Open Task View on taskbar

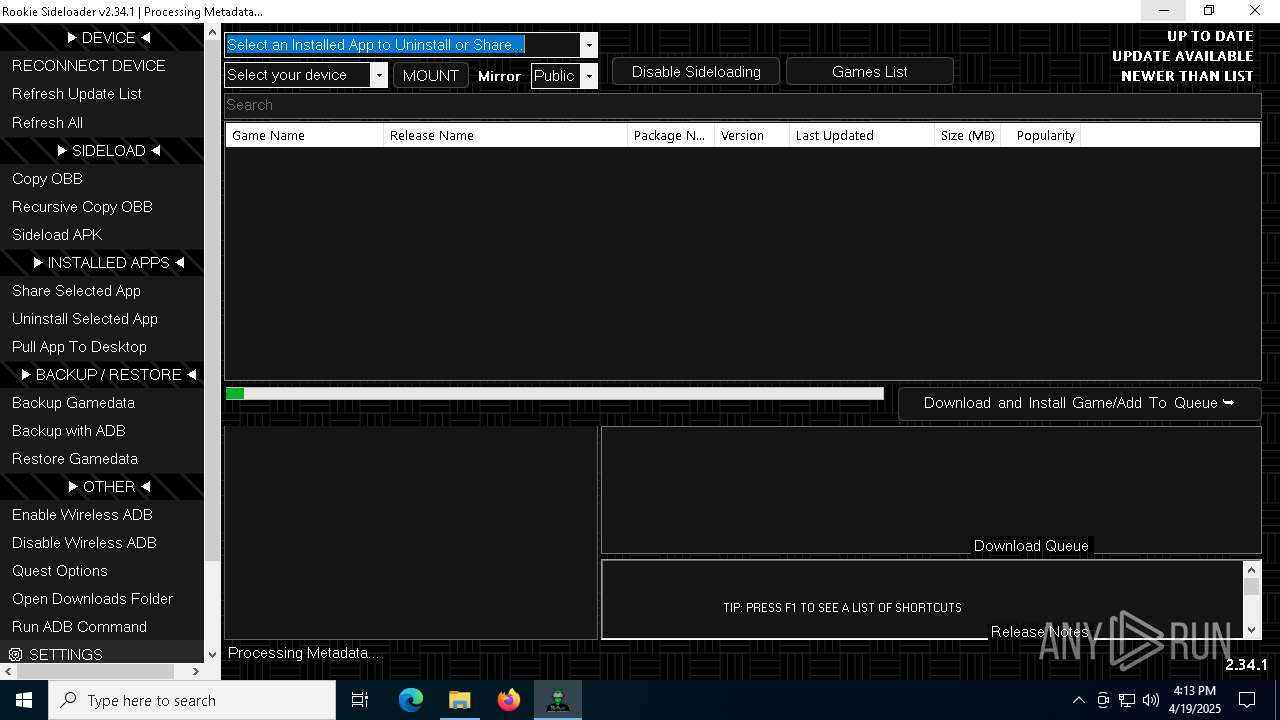tap(360, 700)
